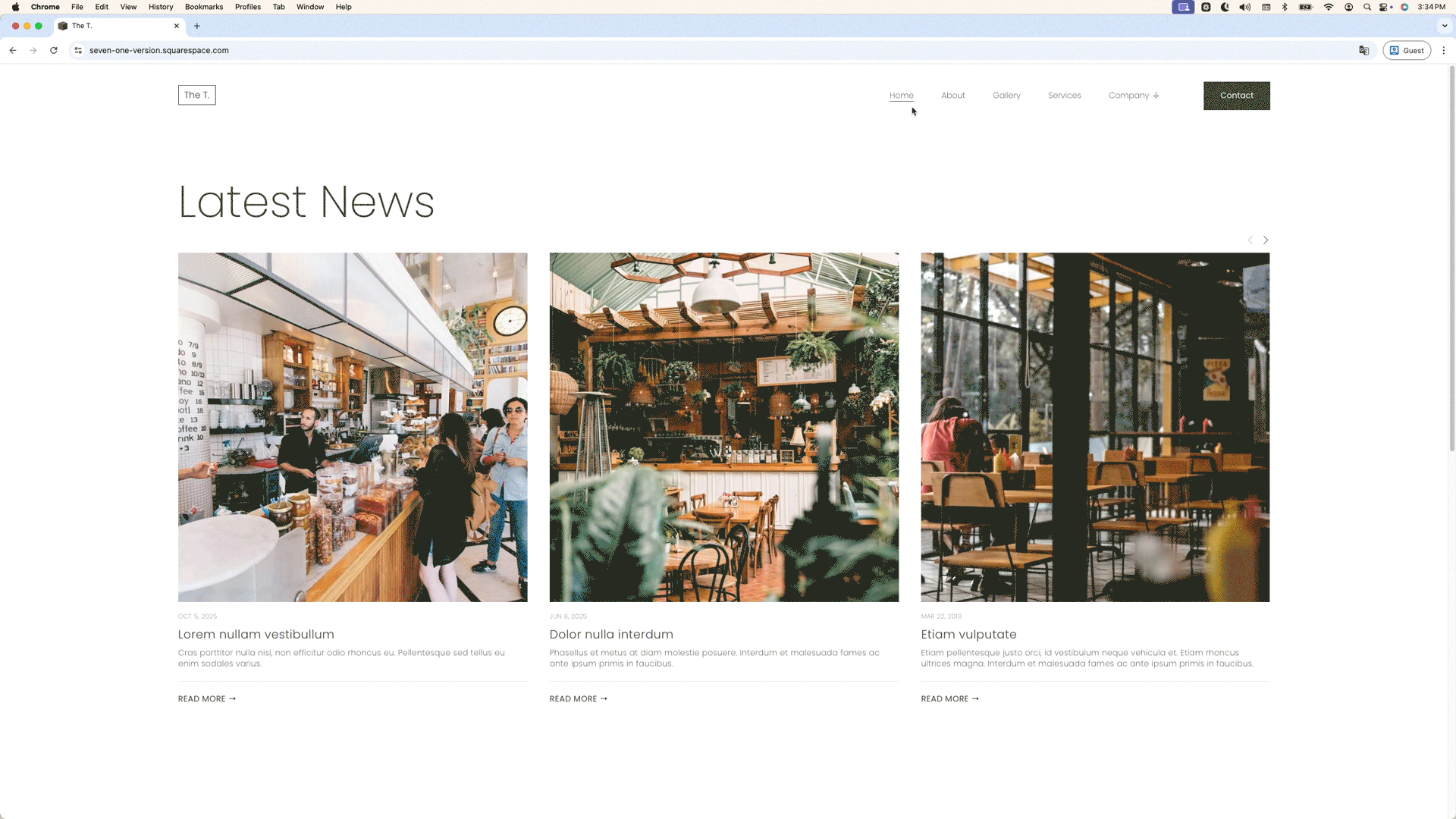1456x819 pixels.
Task: Click the Google Translate icon in address bar
Action: pyautogui.click(x=1363, y=51)
